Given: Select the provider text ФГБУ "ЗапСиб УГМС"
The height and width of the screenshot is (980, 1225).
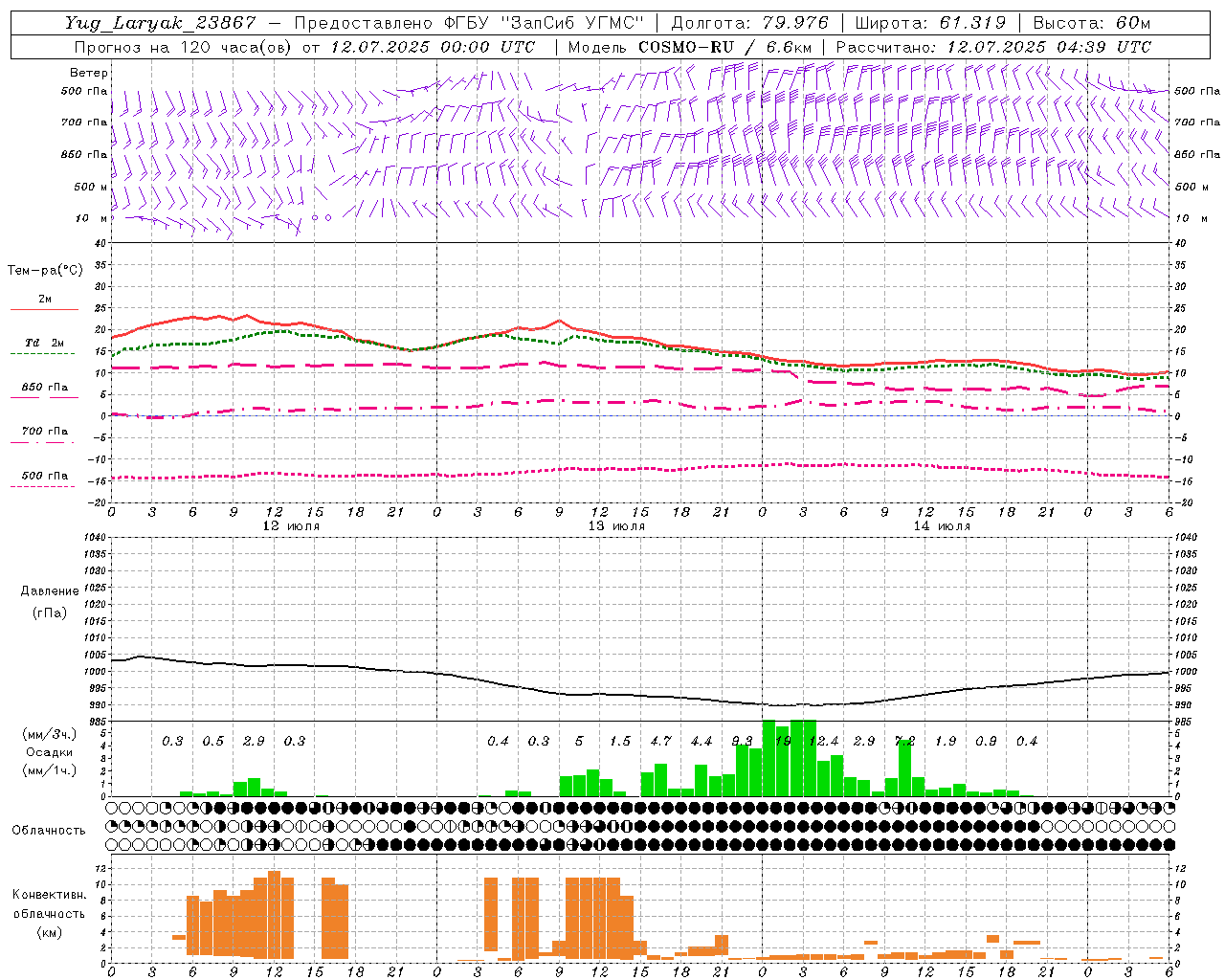Looking at the screenshot, I should (546, 23).
